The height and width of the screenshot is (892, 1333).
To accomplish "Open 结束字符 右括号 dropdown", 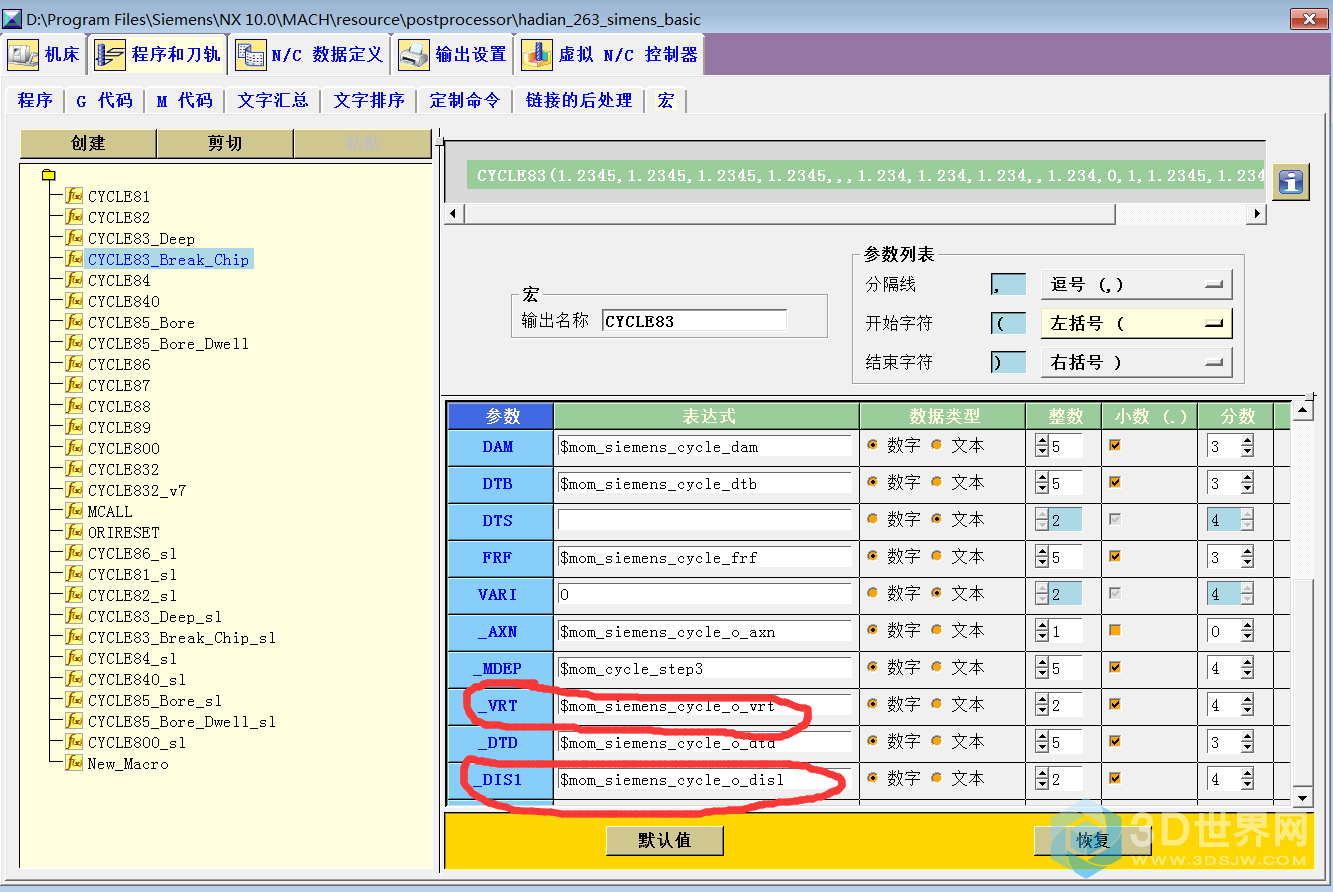I will coord(1136,363).
